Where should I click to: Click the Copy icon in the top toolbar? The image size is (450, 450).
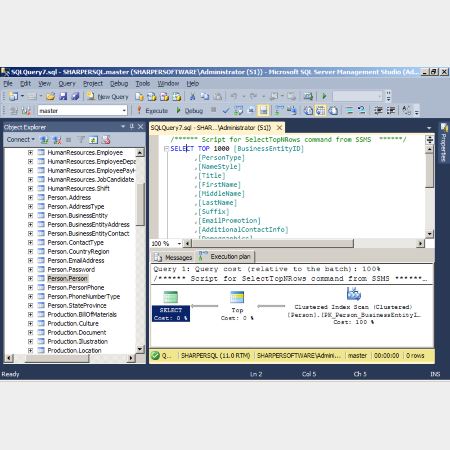coord(205,97)
